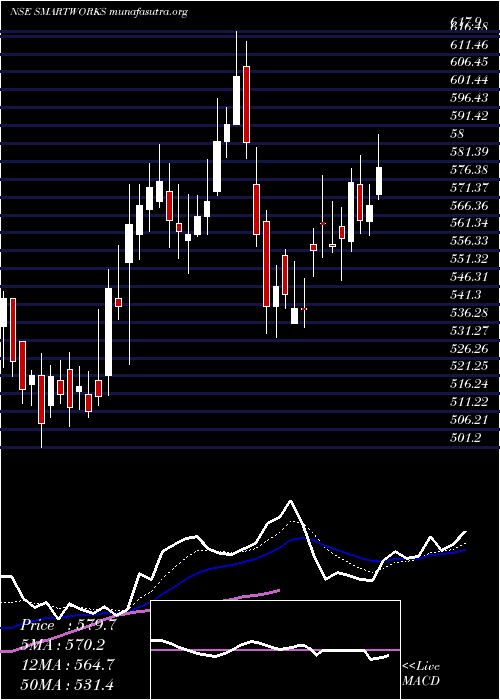Click the 511.22 price level label
Viewport: 500px width, 700px height.
click(x=469, y=402)
